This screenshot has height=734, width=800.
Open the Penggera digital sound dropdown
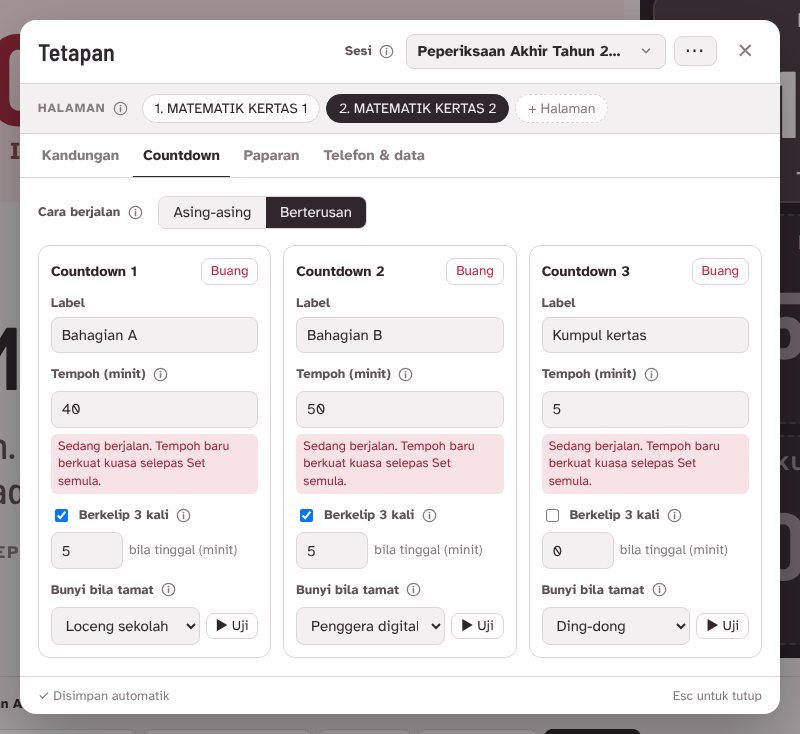click(370, 626)
